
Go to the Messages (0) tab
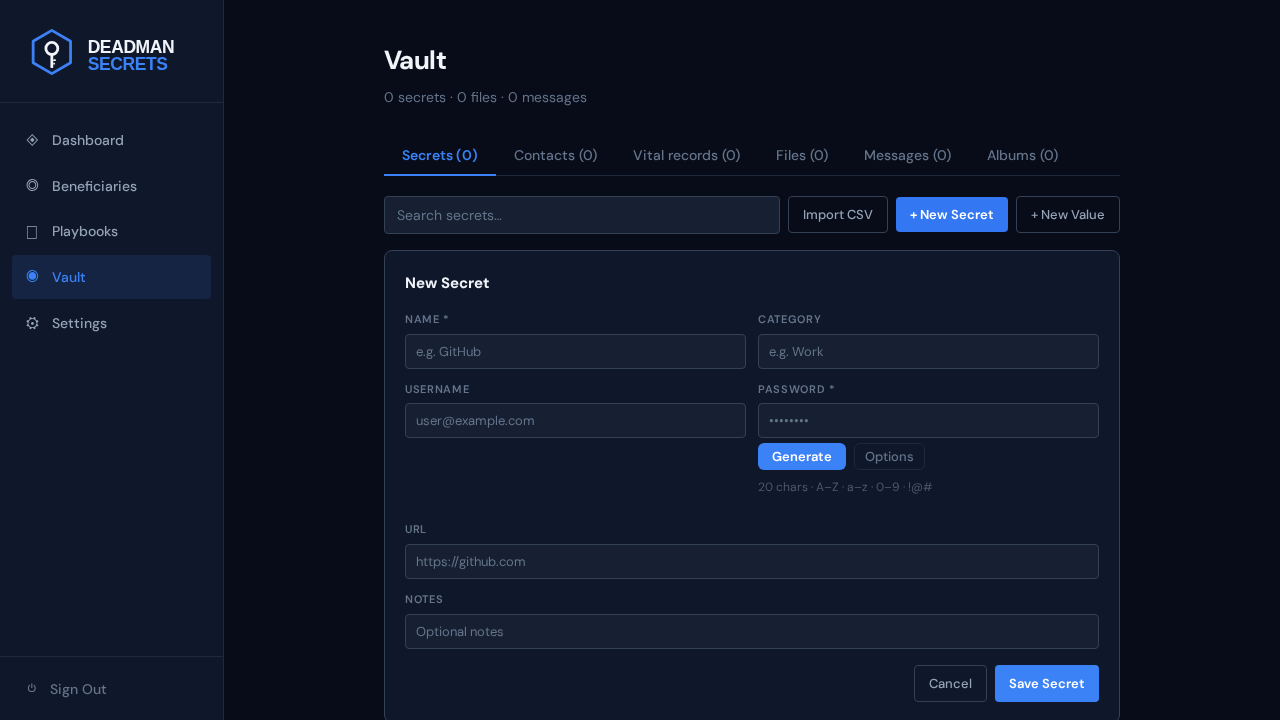click(x=907, y=155)
